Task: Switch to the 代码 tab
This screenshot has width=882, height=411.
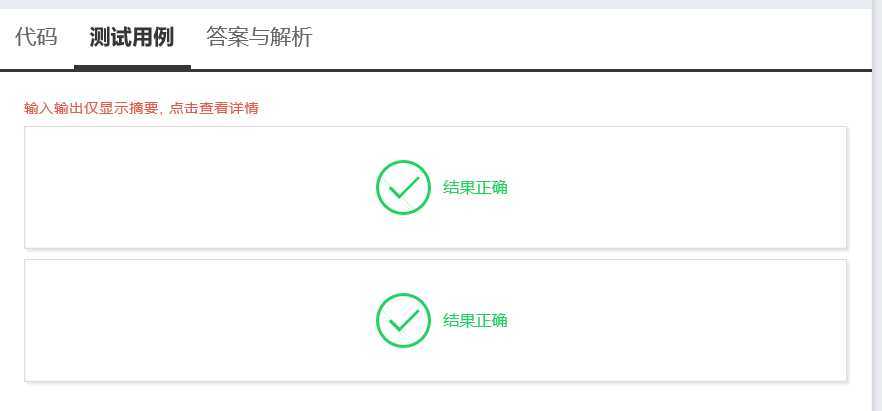Action: click(36, 37)
